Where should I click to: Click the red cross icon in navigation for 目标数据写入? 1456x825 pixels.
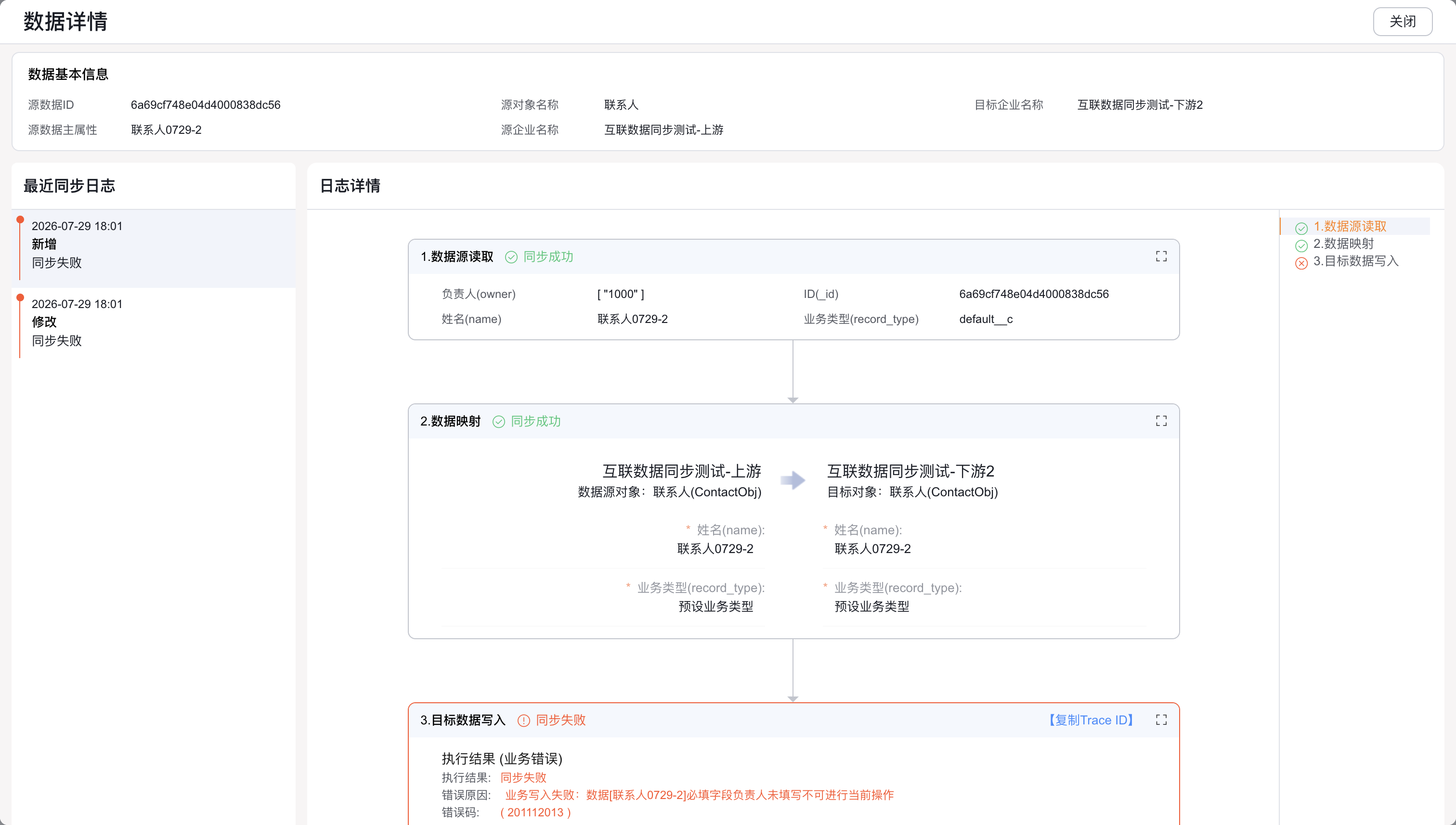[1301, 263]
